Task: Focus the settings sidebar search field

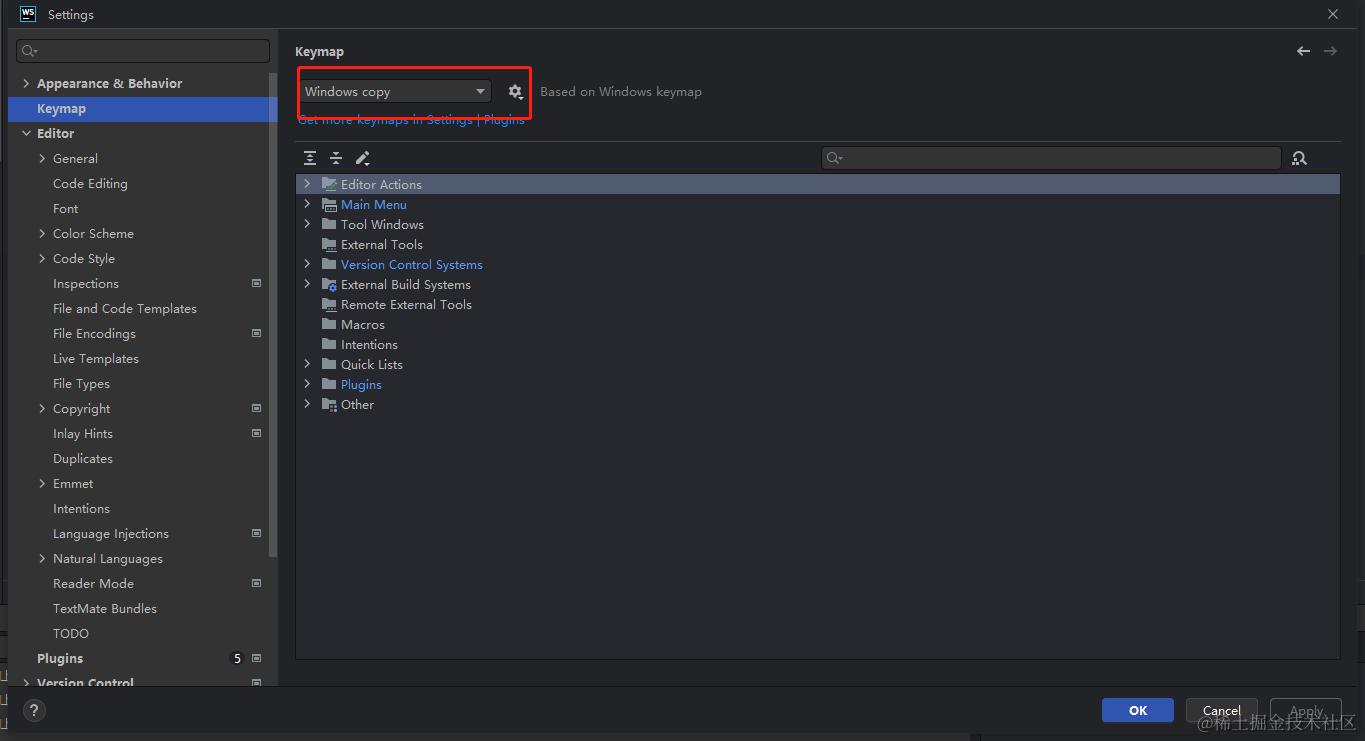Action: pos(143,51)
